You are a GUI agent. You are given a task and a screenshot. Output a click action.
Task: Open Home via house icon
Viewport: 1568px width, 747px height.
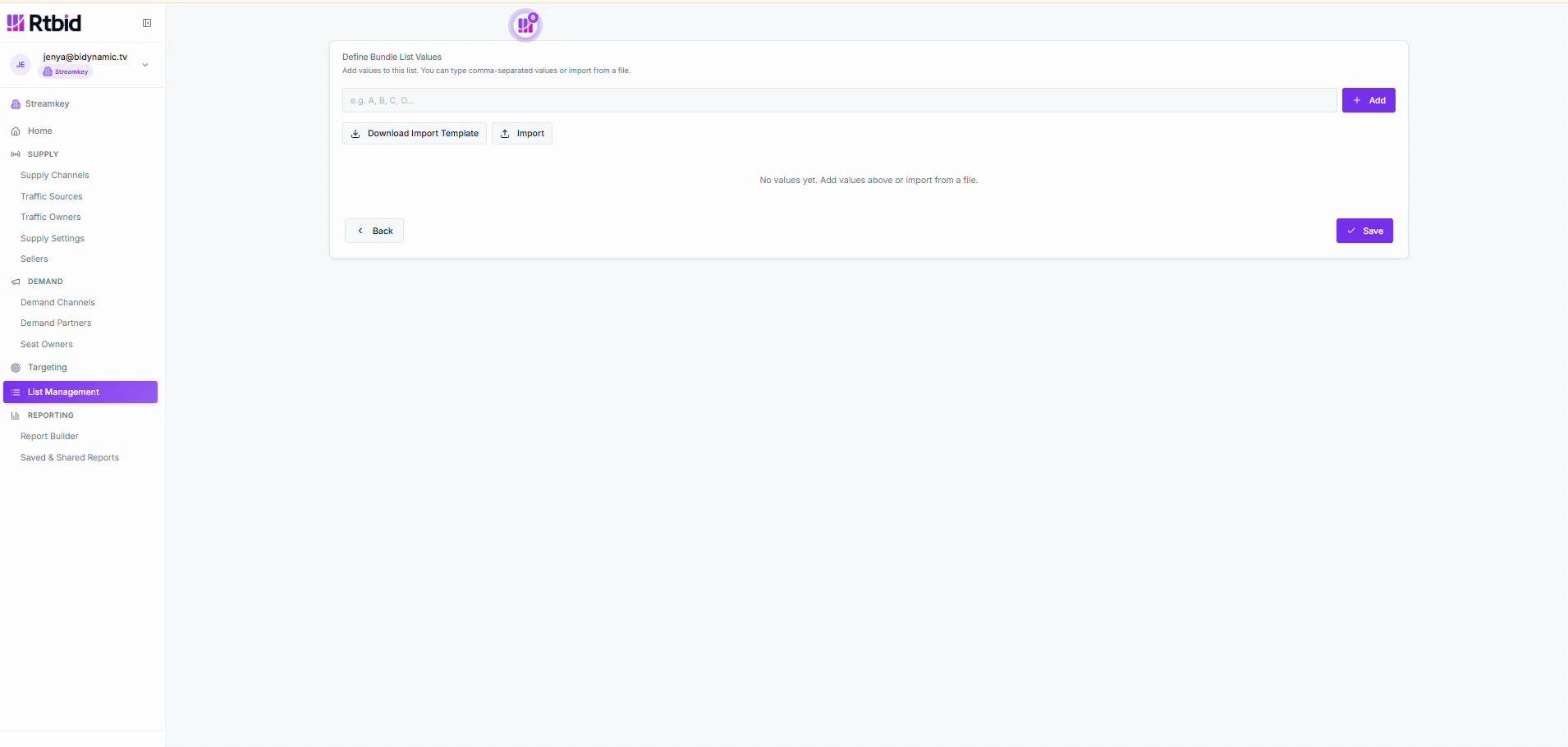(16, 131)
